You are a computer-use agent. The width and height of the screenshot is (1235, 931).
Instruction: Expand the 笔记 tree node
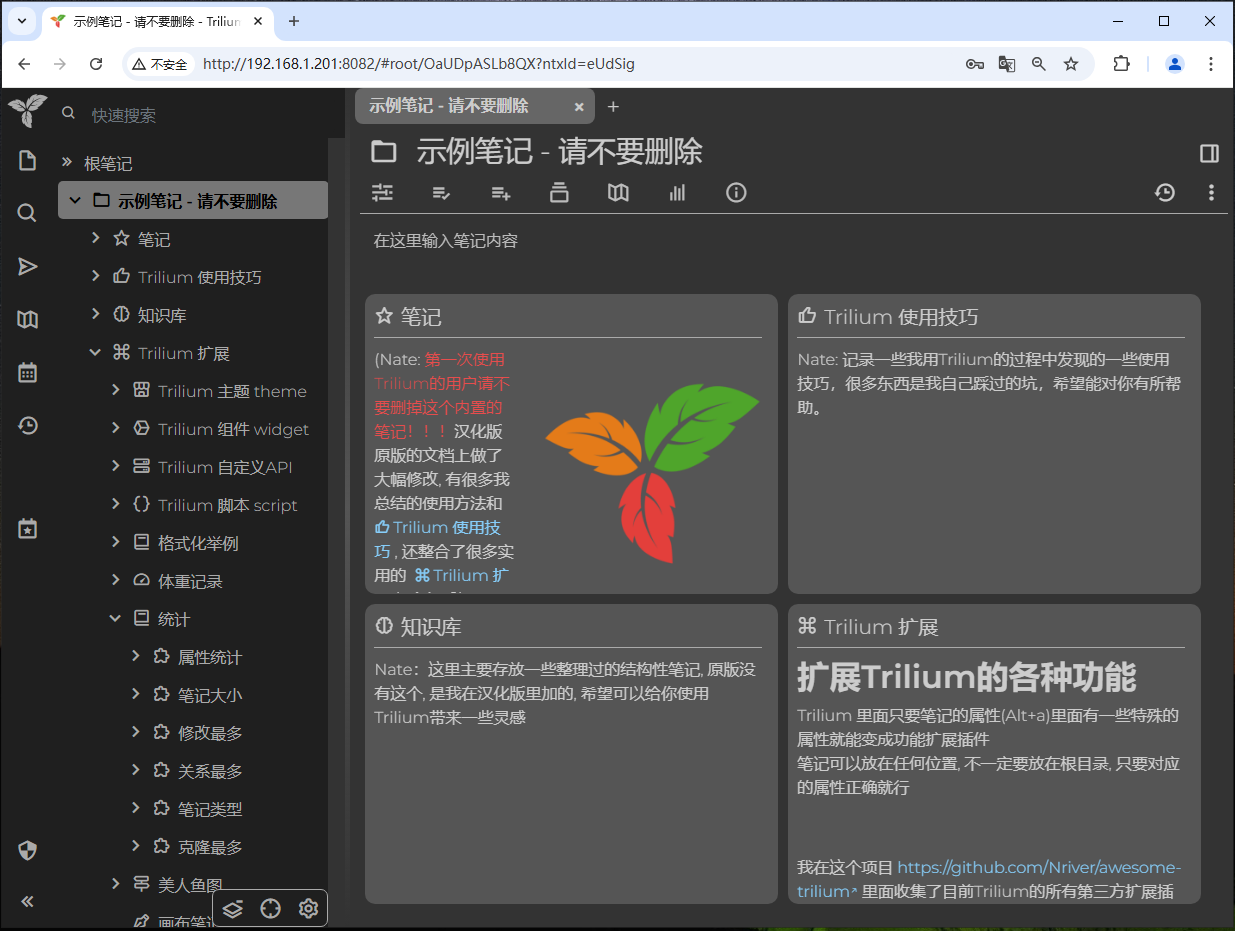click(x=96, y=238)
